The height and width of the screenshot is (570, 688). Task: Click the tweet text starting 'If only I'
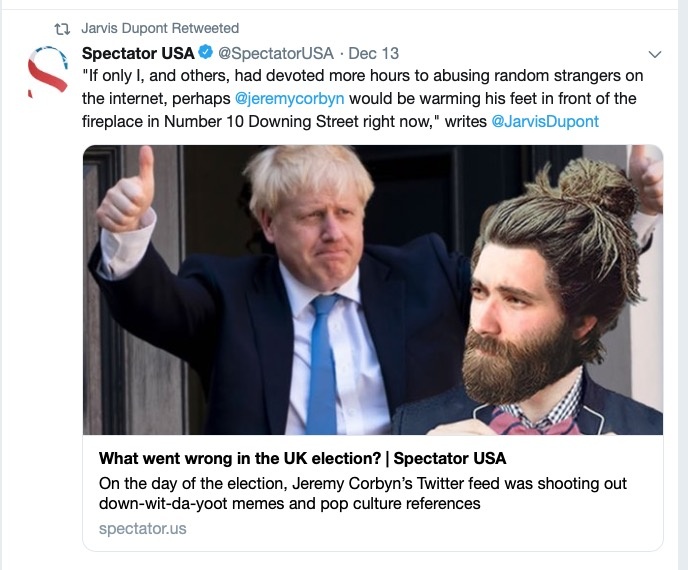click(x=362, y=98)
